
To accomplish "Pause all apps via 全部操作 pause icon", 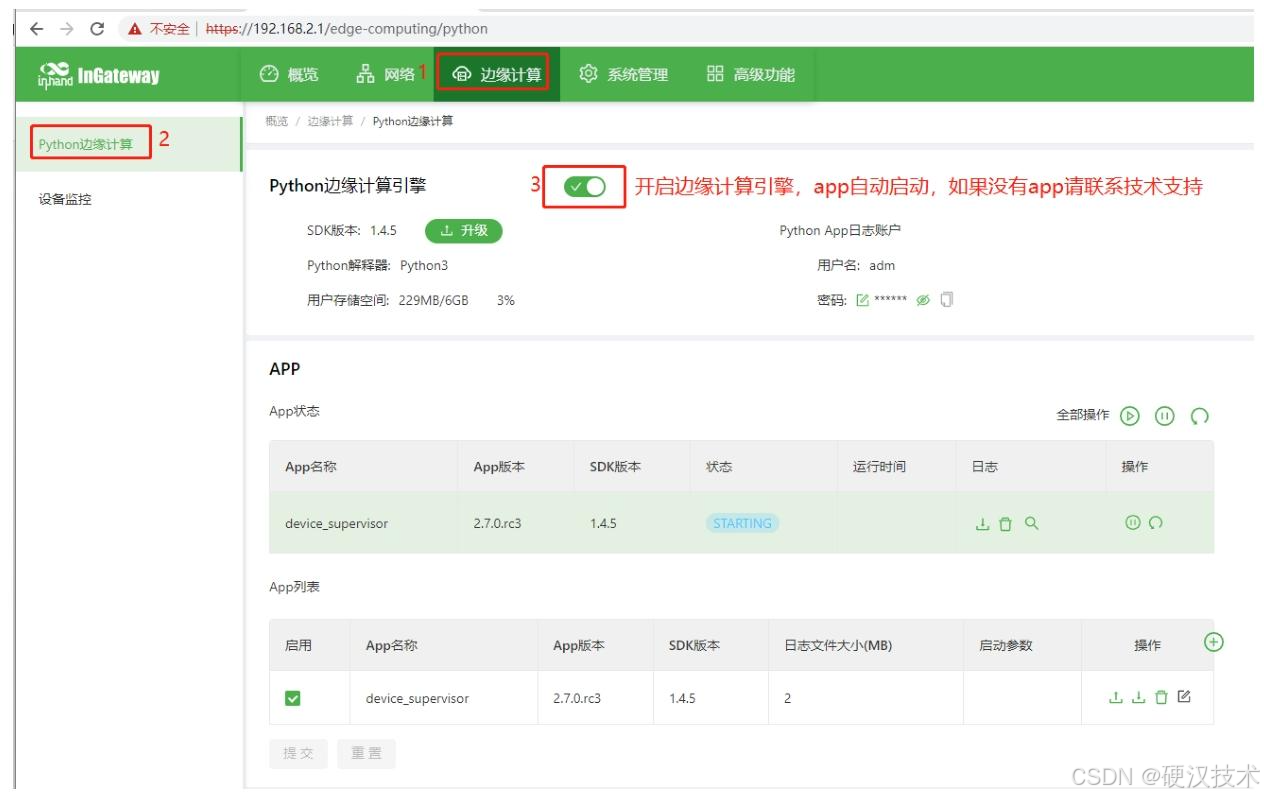I will coord(1164,416).
